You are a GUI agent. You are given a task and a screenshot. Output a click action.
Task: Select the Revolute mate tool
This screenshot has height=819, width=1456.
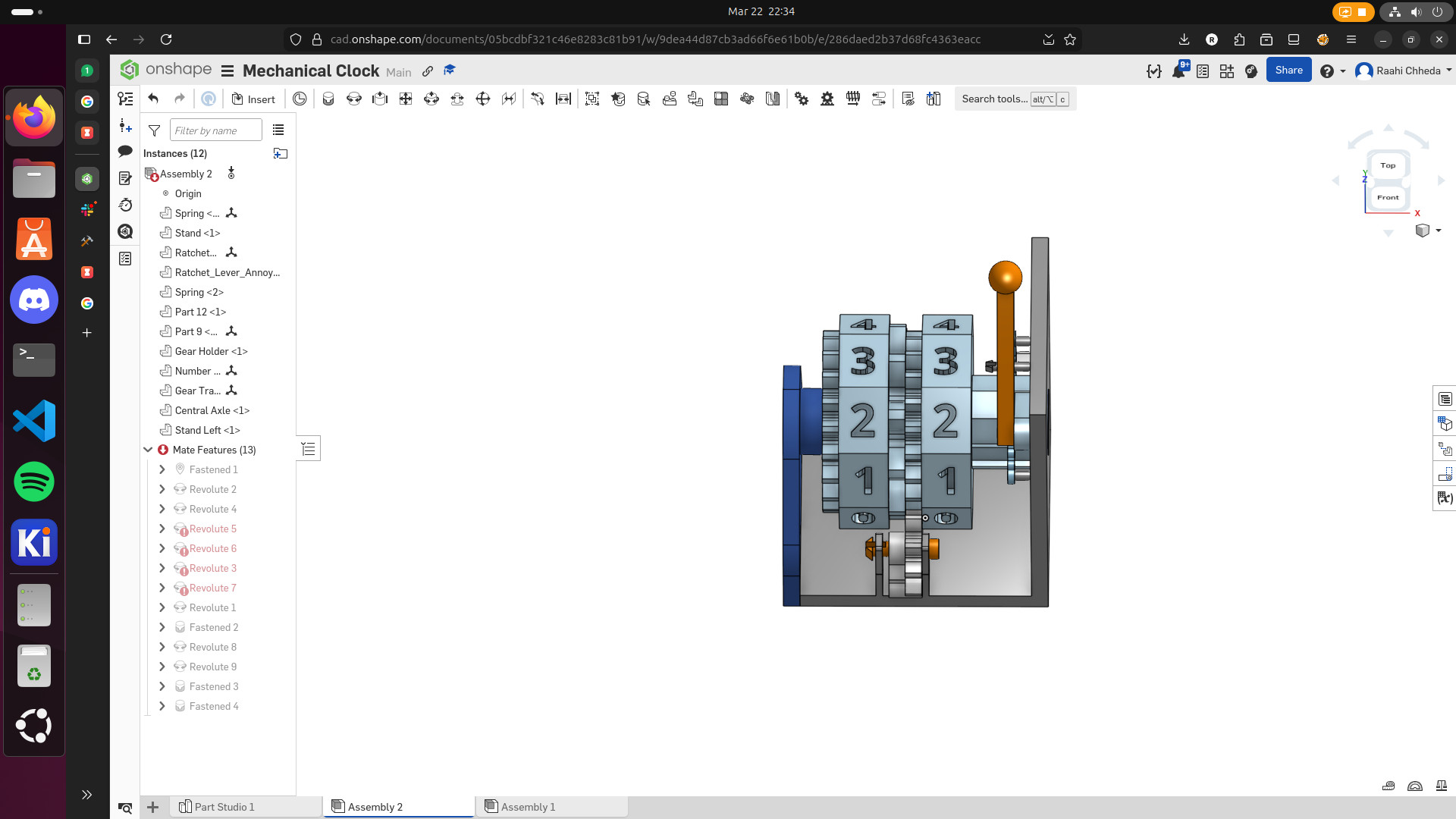tap(353, 99)
